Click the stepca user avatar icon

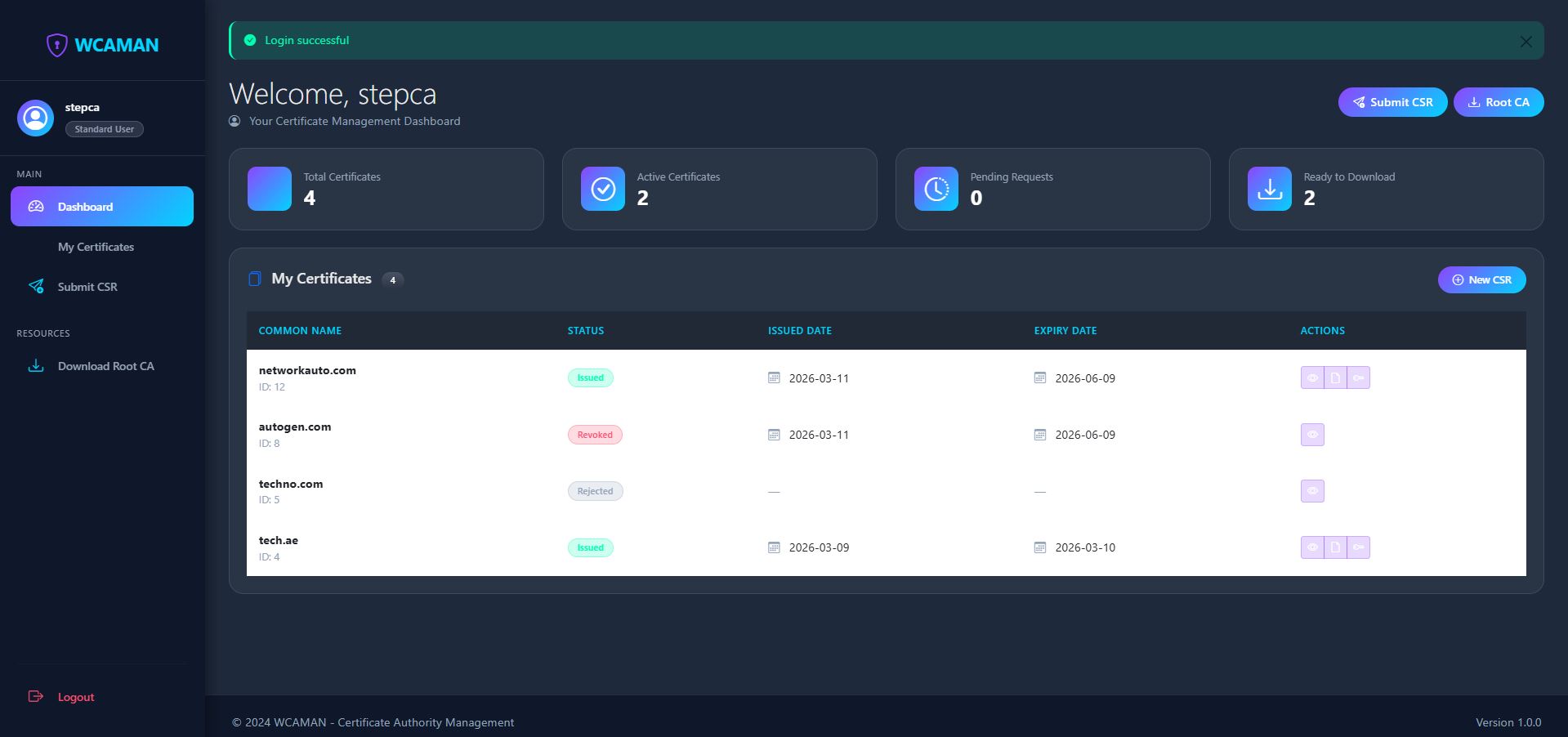click(35, 118)
